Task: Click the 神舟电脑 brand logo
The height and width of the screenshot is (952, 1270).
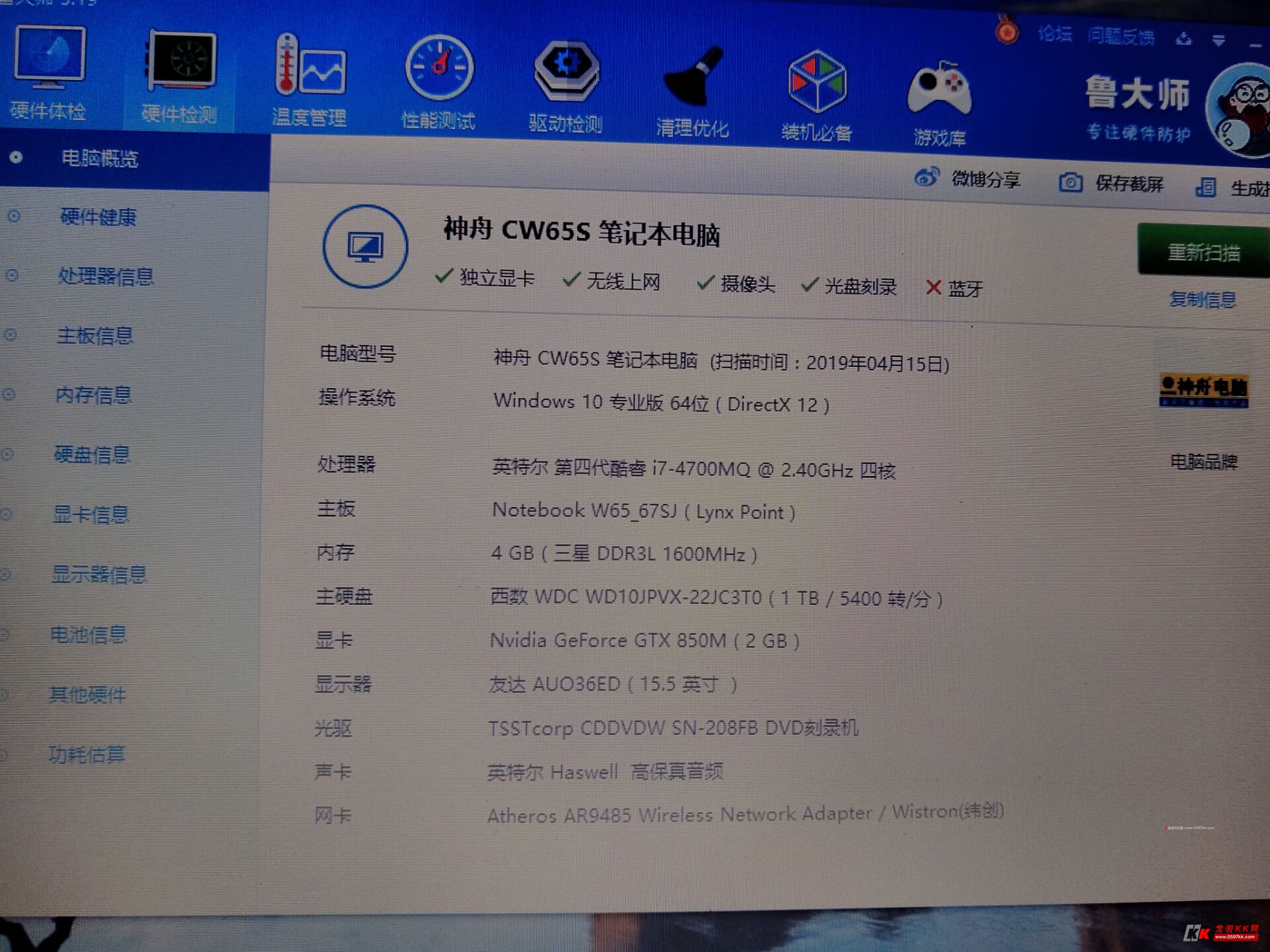Action: pos(1203,390)
